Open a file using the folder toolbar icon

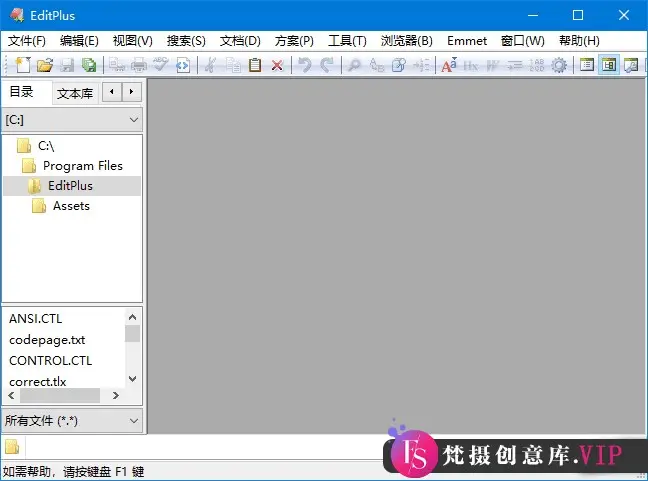(45, 65)
